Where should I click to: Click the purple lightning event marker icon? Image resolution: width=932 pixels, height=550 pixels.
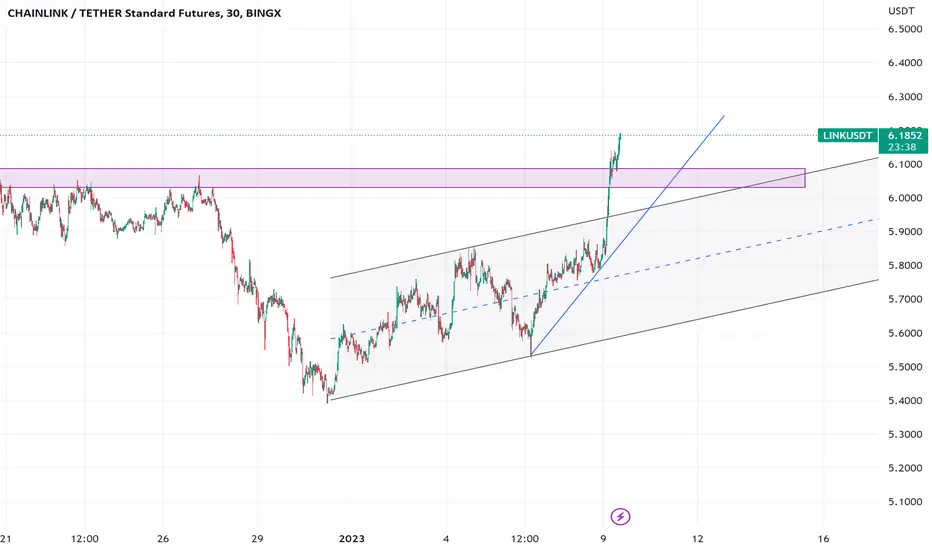620,516
